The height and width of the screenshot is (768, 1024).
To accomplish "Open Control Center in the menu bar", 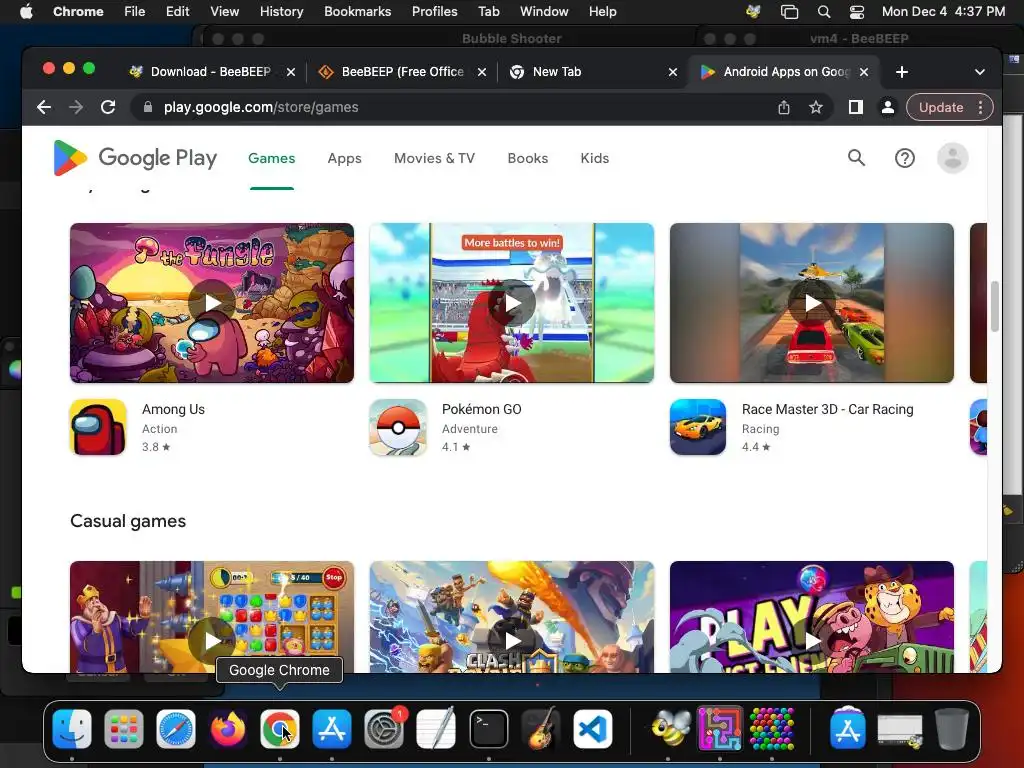I will coord(857,12).
